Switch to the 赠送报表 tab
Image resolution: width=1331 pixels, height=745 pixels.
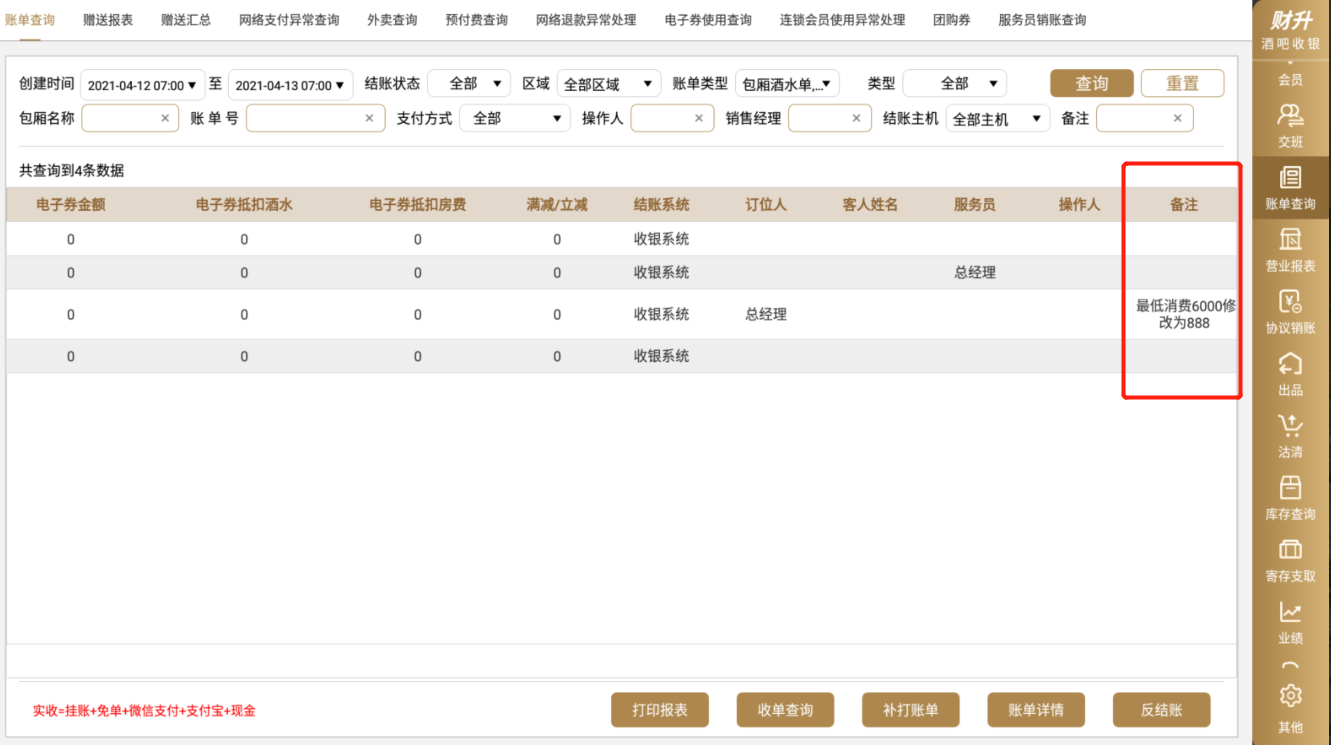pyautogui.click(x=108, y=20)
